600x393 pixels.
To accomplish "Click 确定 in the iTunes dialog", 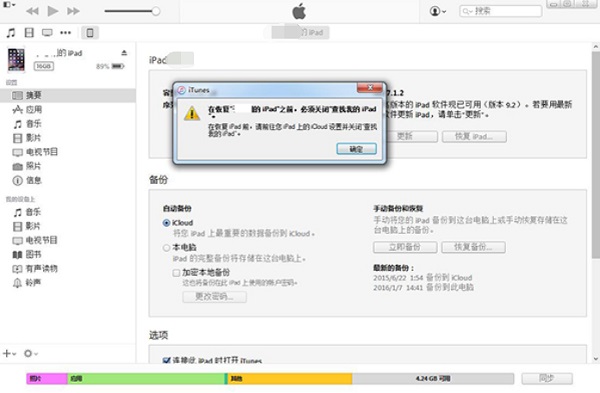I will (x=356, y=149).
